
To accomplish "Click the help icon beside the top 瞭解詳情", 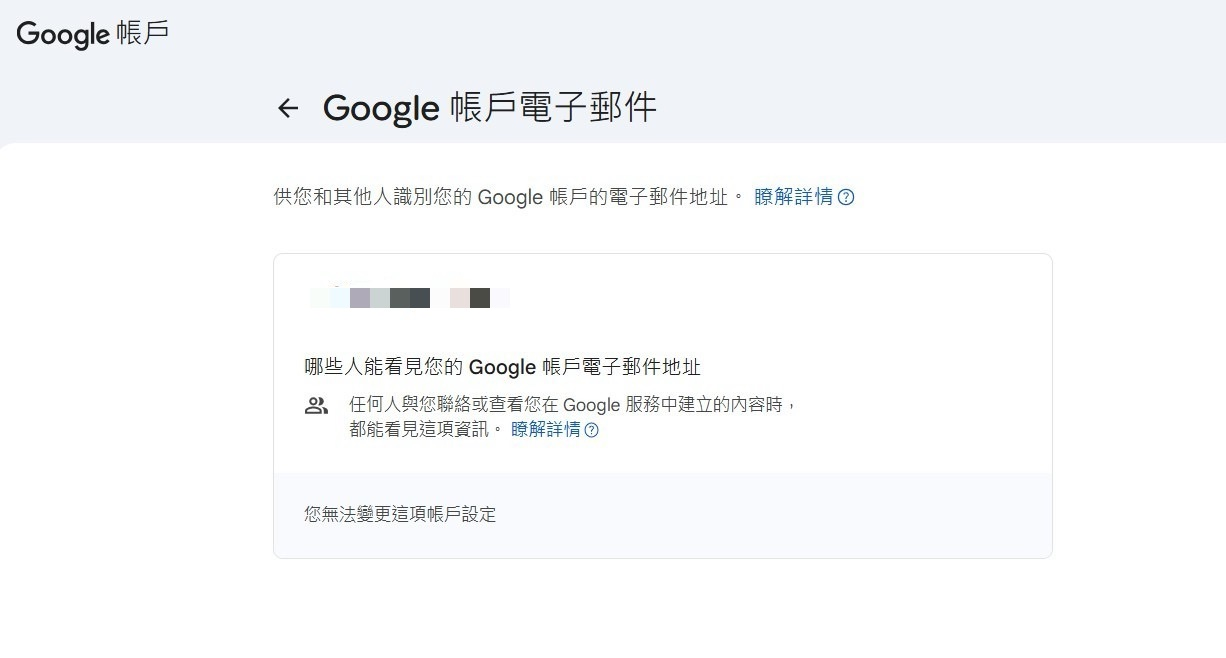I will coord(846,197).
